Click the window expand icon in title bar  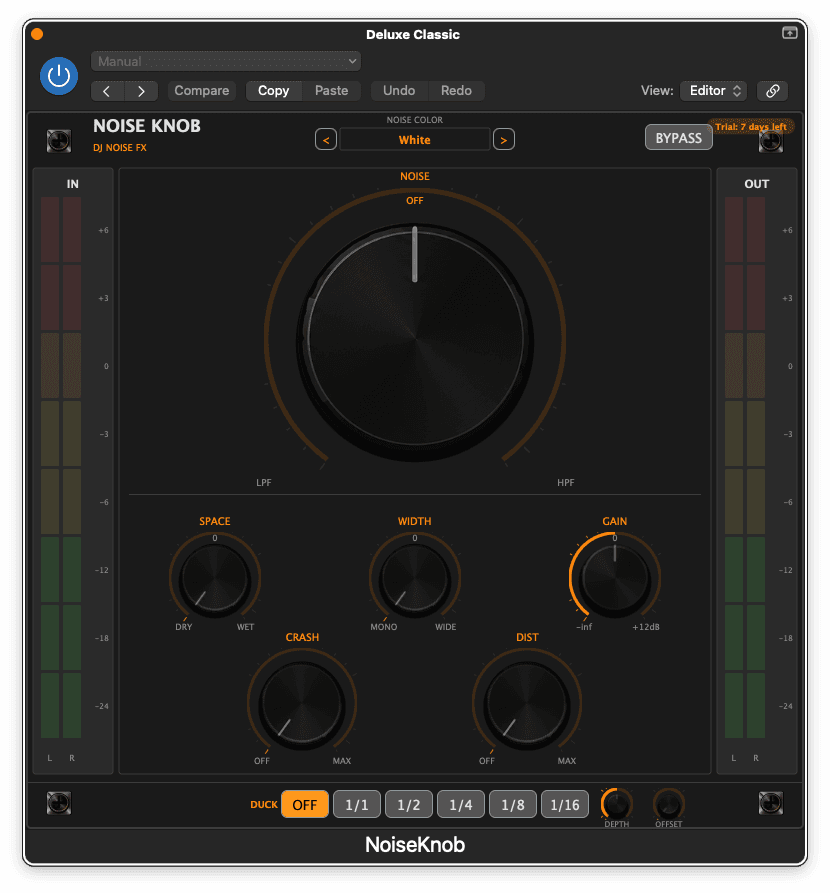coord(790,33)
